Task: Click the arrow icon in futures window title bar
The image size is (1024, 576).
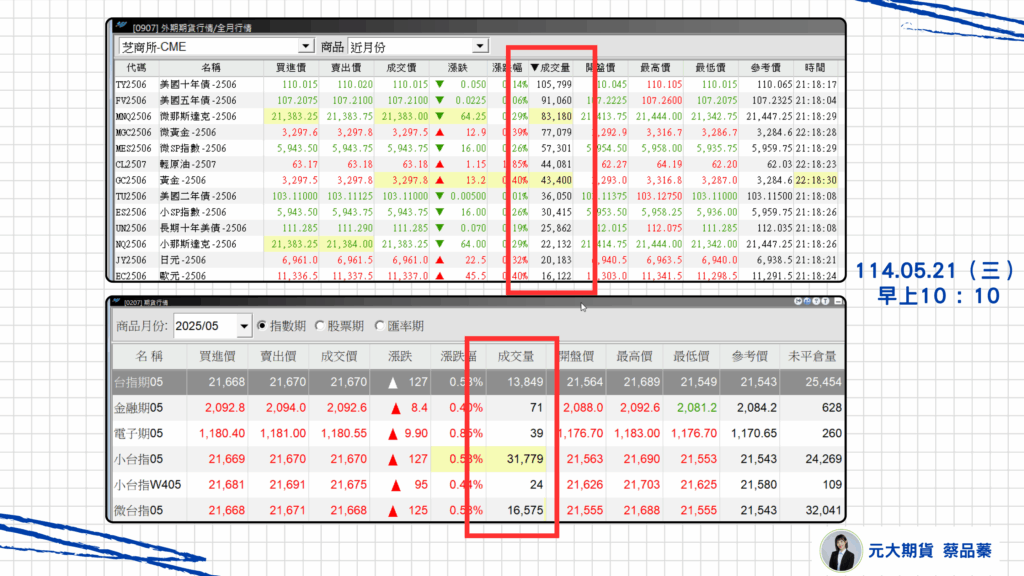Action: tap(798, 301)
